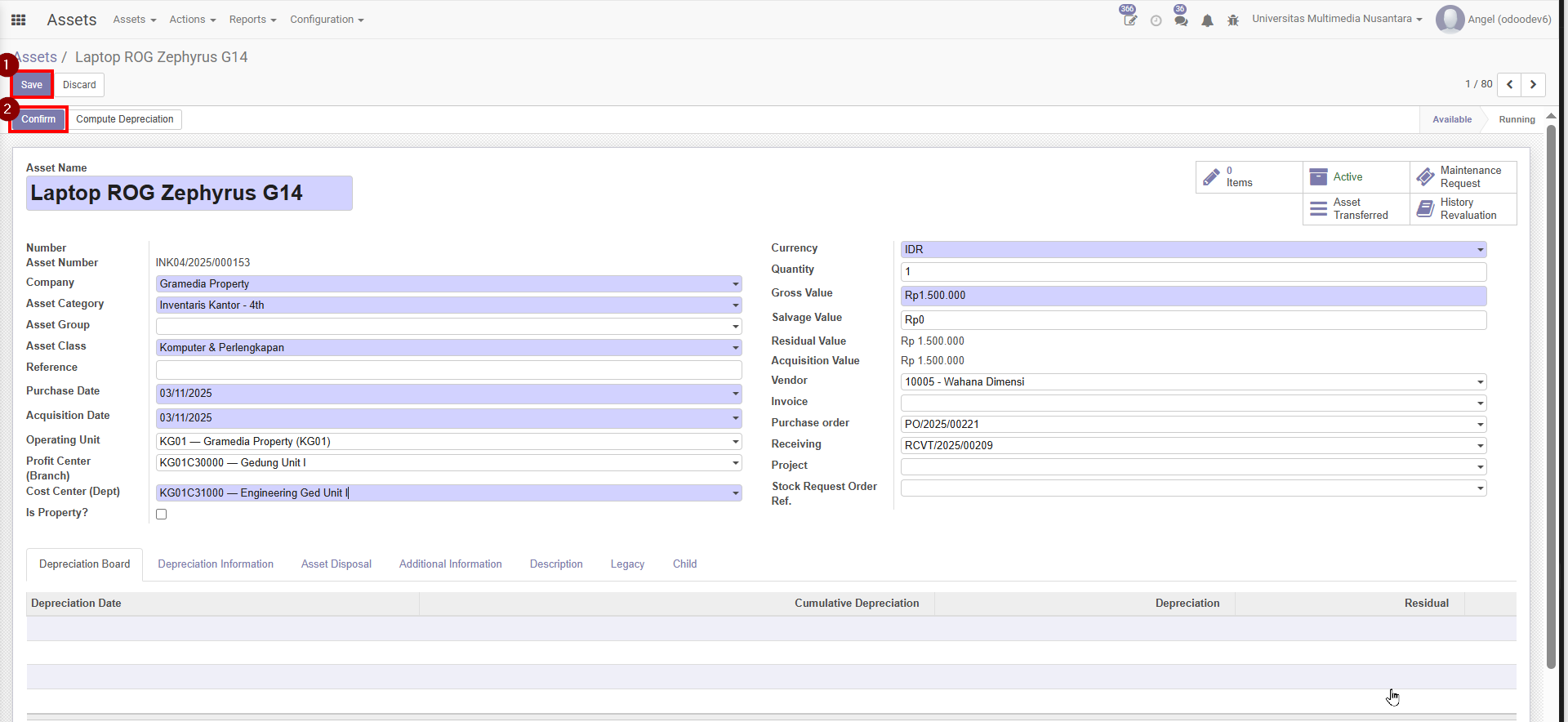Click the activities clock icon
The width and height of the screenshot is (1568, 722).
[x=1156, y=20]
